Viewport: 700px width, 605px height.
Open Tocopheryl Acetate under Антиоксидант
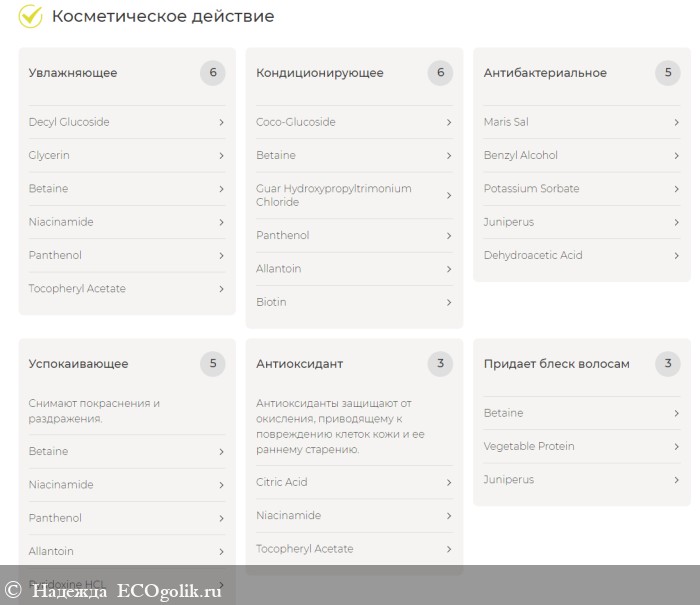click(305, 549)
